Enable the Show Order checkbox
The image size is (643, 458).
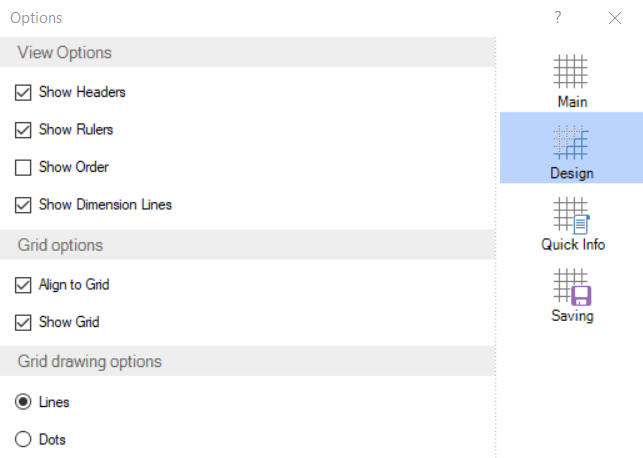click(x=24, y=167)
